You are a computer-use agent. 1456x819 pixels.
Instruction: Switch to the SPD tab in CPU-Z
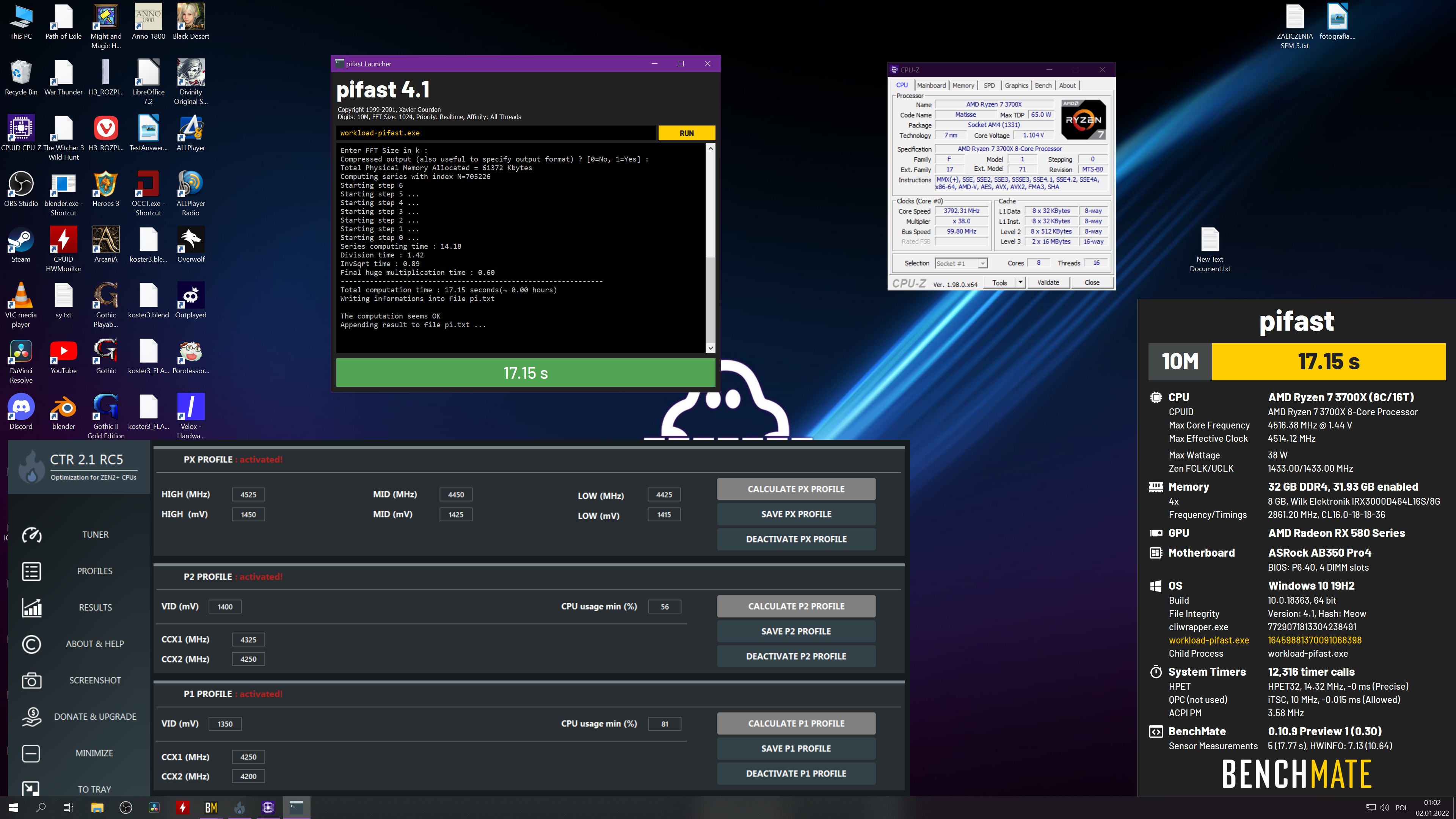point(989,85)
